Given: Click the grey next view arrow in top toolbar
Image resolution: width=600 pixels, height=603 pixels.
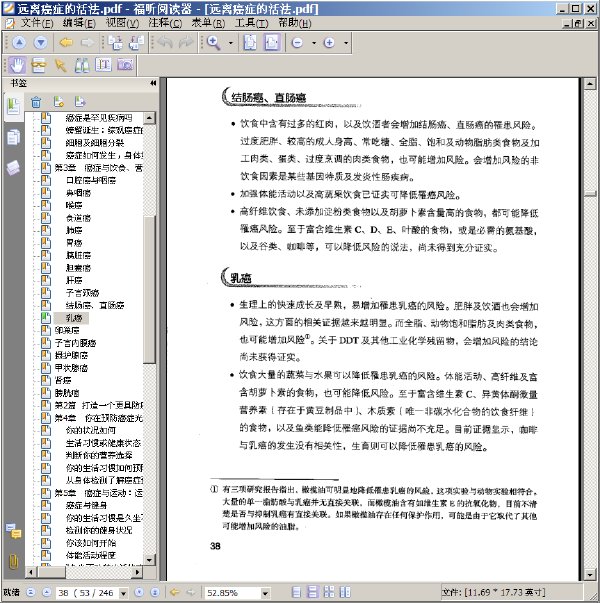Looking at the screenshot, I should (87, 42).
